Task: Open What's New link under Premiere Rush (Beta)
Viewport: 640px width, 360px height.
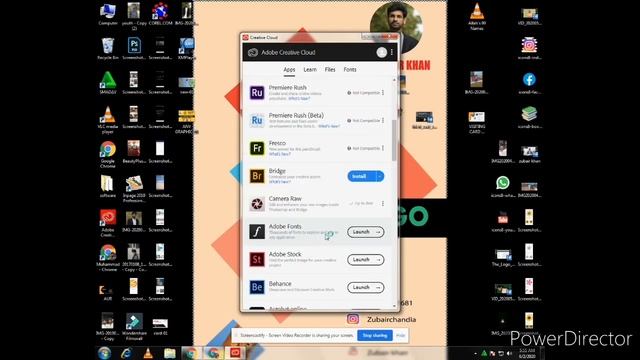Action: 329,126
